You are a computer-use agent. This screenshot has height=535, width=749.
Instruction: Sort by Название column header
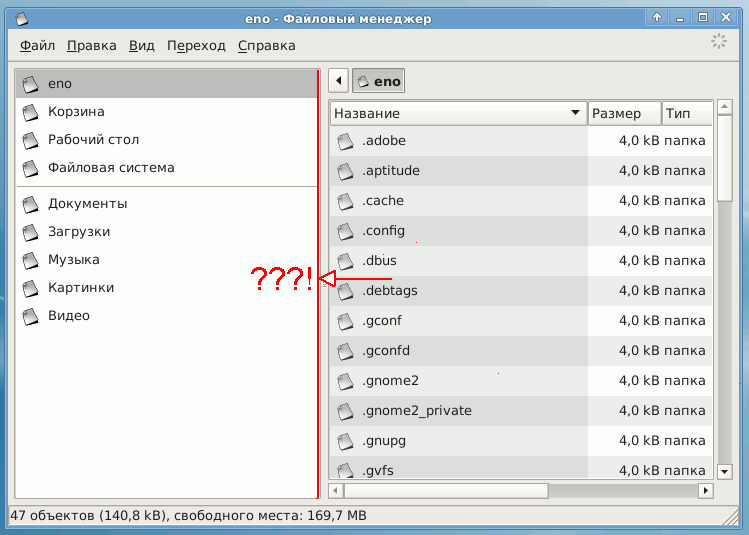458,114
